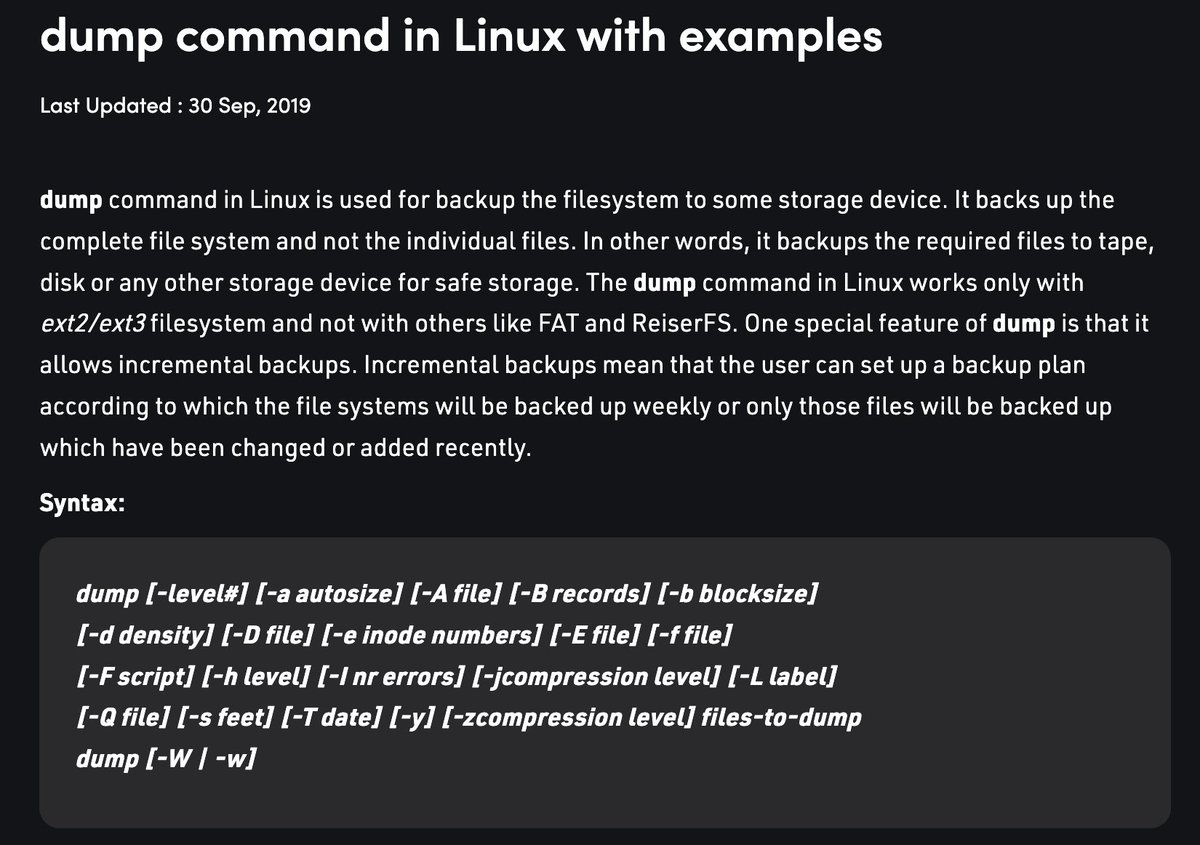The width and height of the screenshot is (1200, 845).
Task: Click '[-b blocksize]' option in code
Action: point(738,596)
